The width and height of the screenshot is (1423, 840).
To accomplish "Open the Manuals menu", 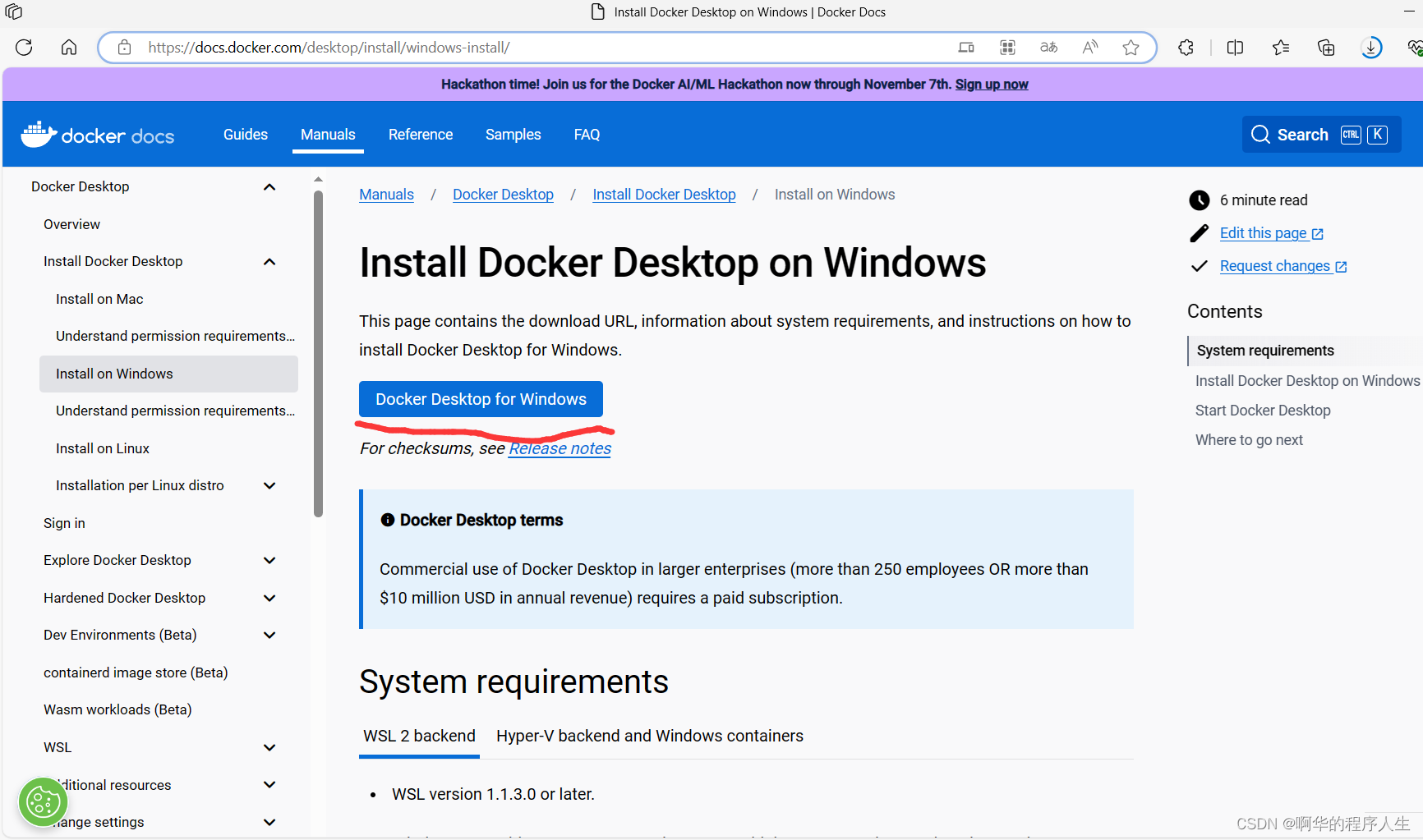I will (x=328, y=134).
